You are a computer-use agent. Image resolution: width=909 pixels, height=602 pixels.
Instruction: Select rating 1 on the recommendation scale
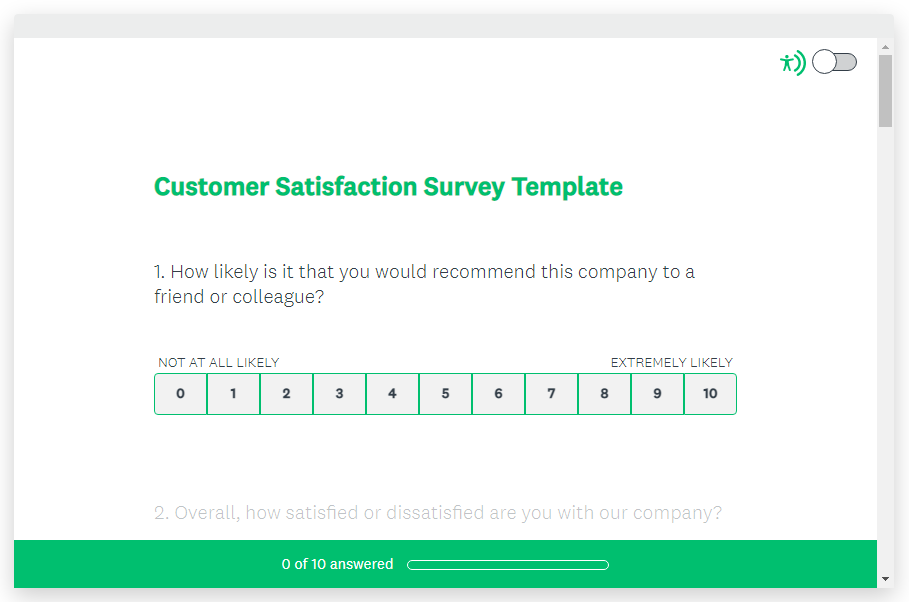(x=234, y=394)
